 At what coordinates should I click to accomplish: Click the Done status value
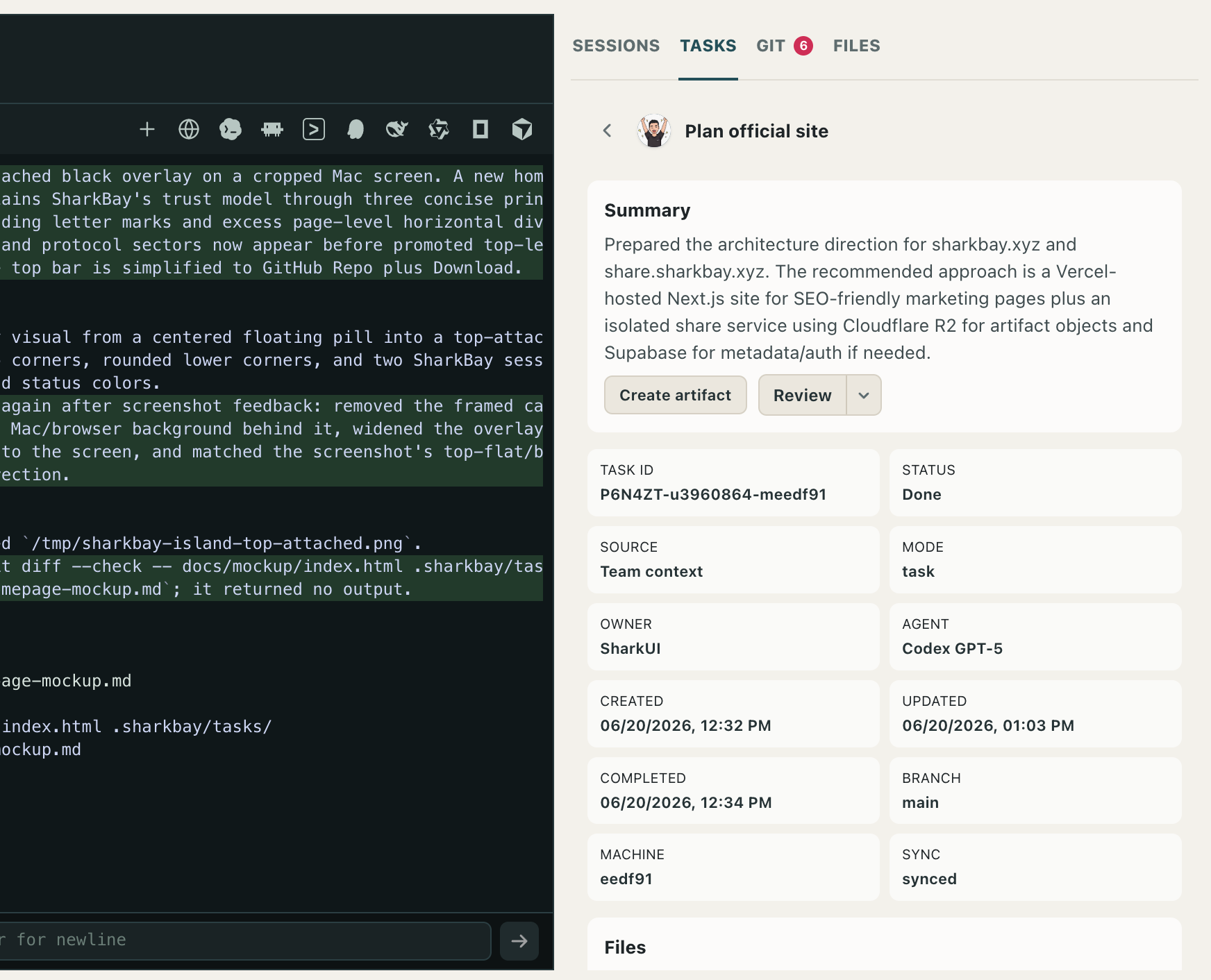pos(921,494)
